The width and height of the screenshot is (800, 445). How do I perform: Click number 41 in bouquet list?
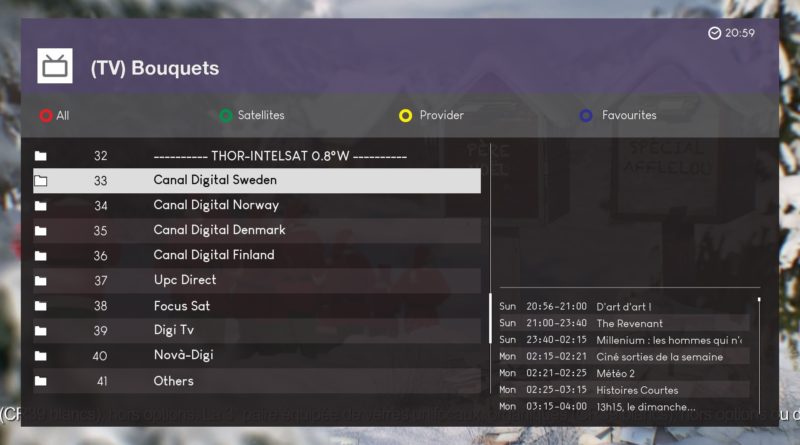point(102,381)
